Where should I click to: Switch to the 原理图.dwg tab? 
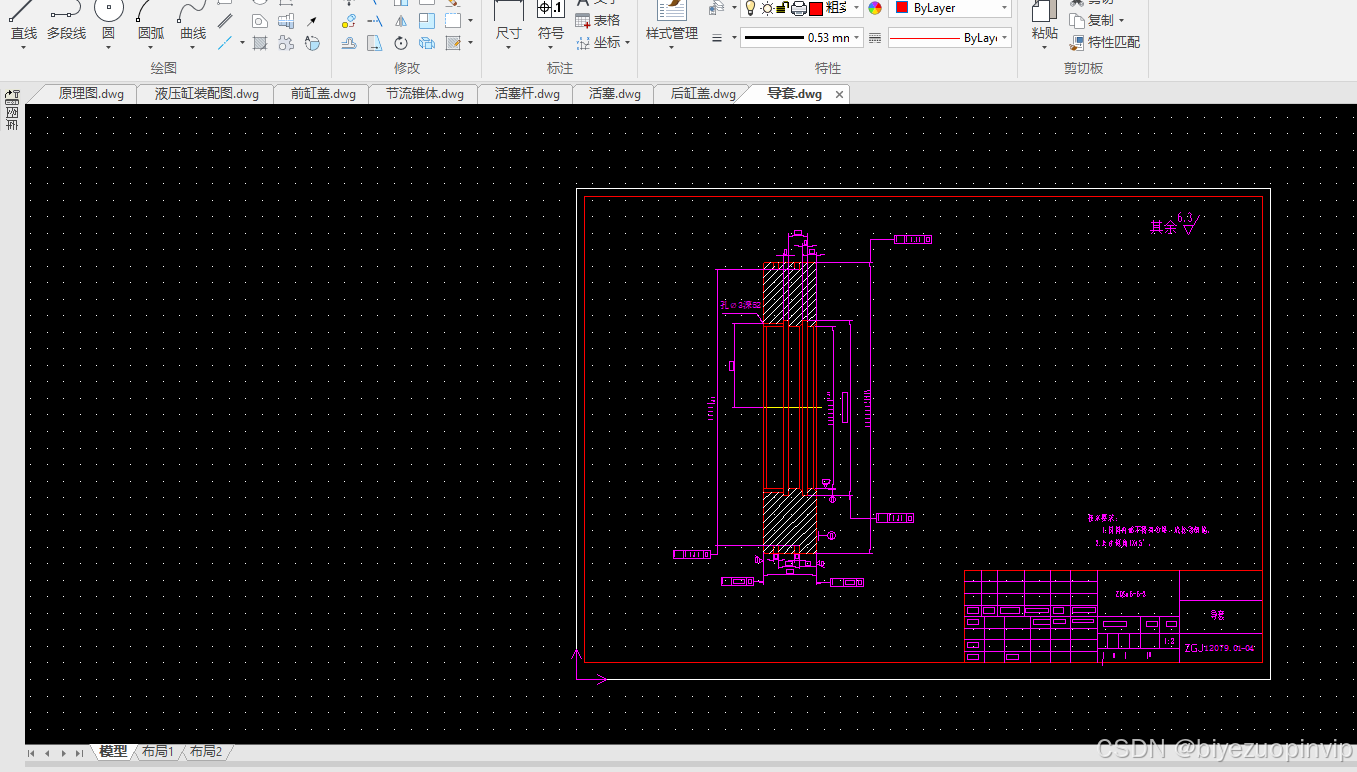point(91,94)
